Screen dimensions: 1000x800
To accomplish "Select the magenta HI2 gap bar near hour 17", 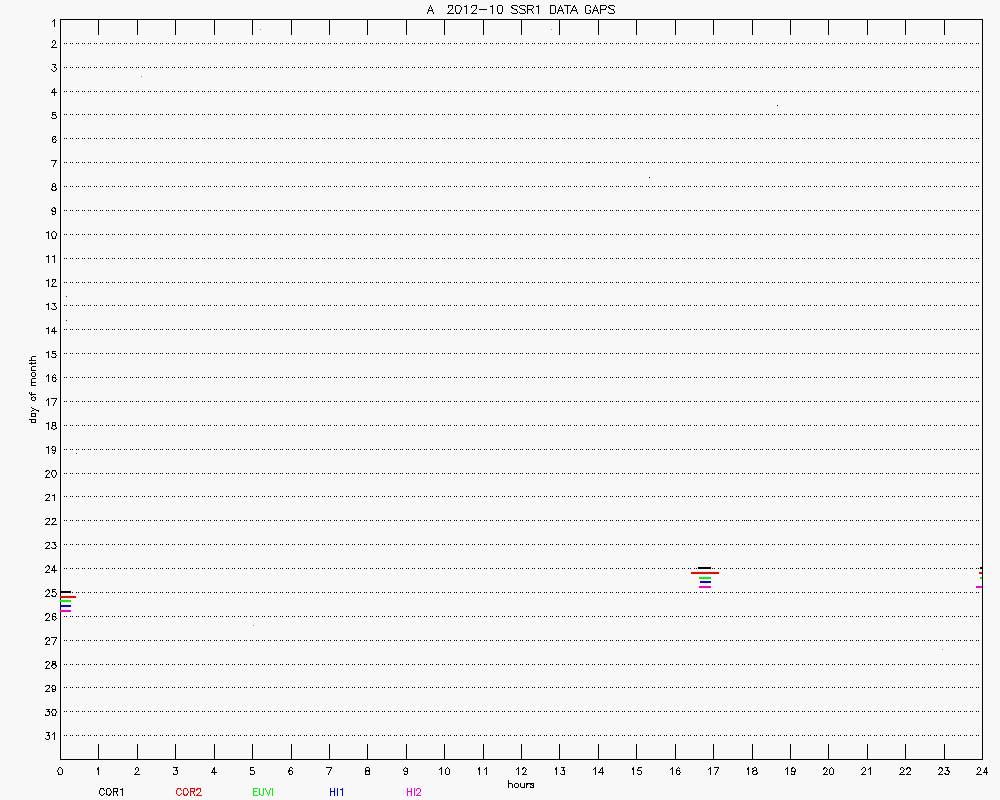I will tap(705, 586).
